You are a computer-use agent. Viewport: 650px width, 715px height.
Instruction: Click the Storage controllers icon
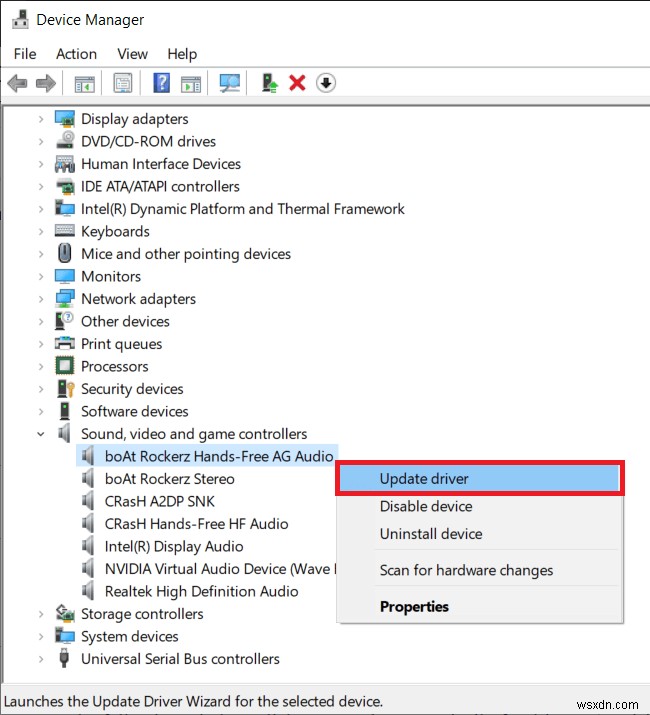[x=65, y=613]
